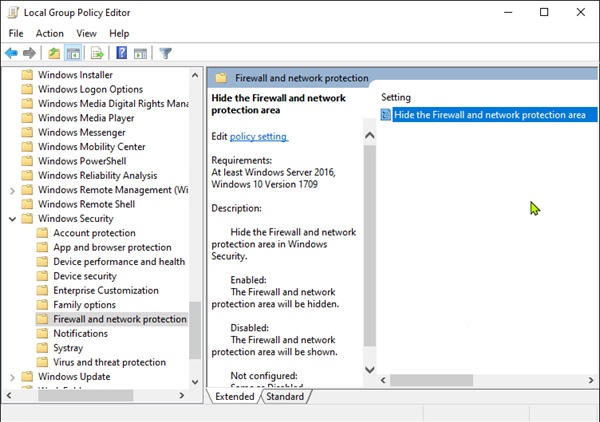Image resolution: width=600 pixels, height=422 pixels.
Task: Switch to the Standard tab
Action: [x=285, y=396]
